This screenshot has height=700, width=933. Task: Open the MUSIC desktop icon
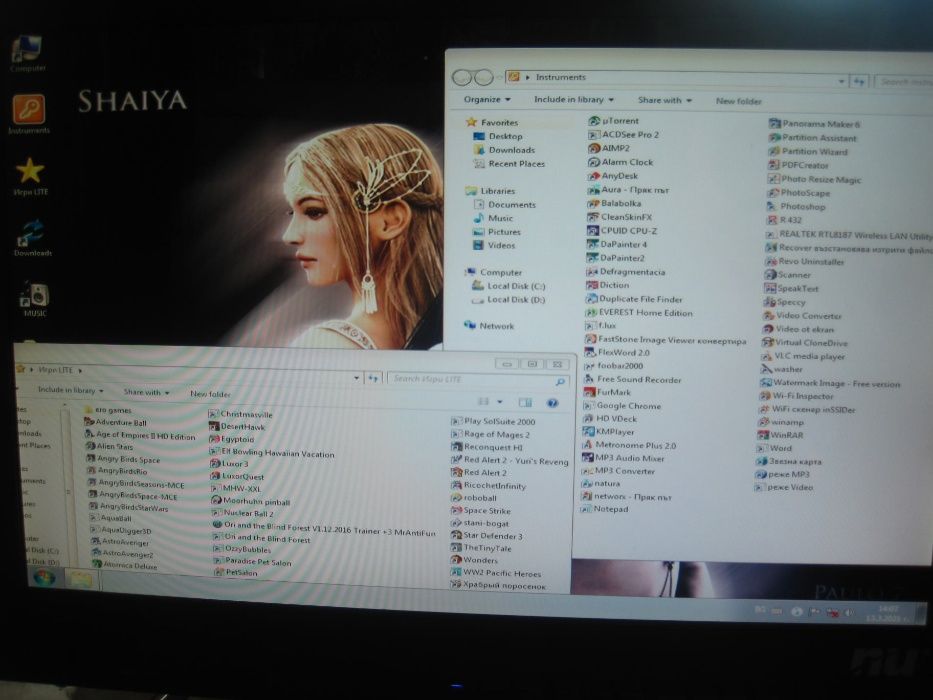tap(35, 298)
